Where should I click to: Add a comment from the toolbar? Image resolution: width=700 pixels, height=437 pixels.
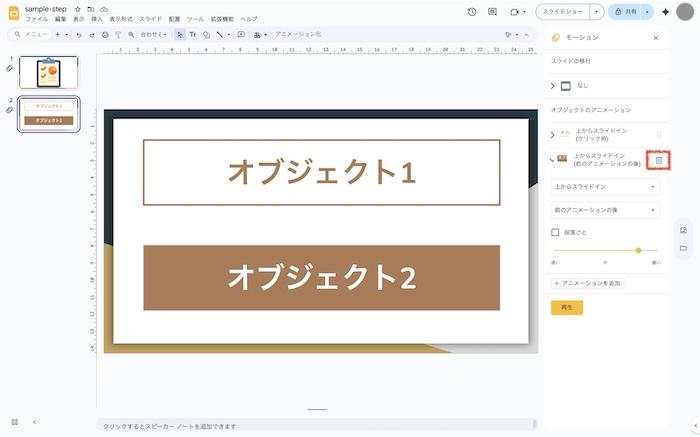click(241, 34)
